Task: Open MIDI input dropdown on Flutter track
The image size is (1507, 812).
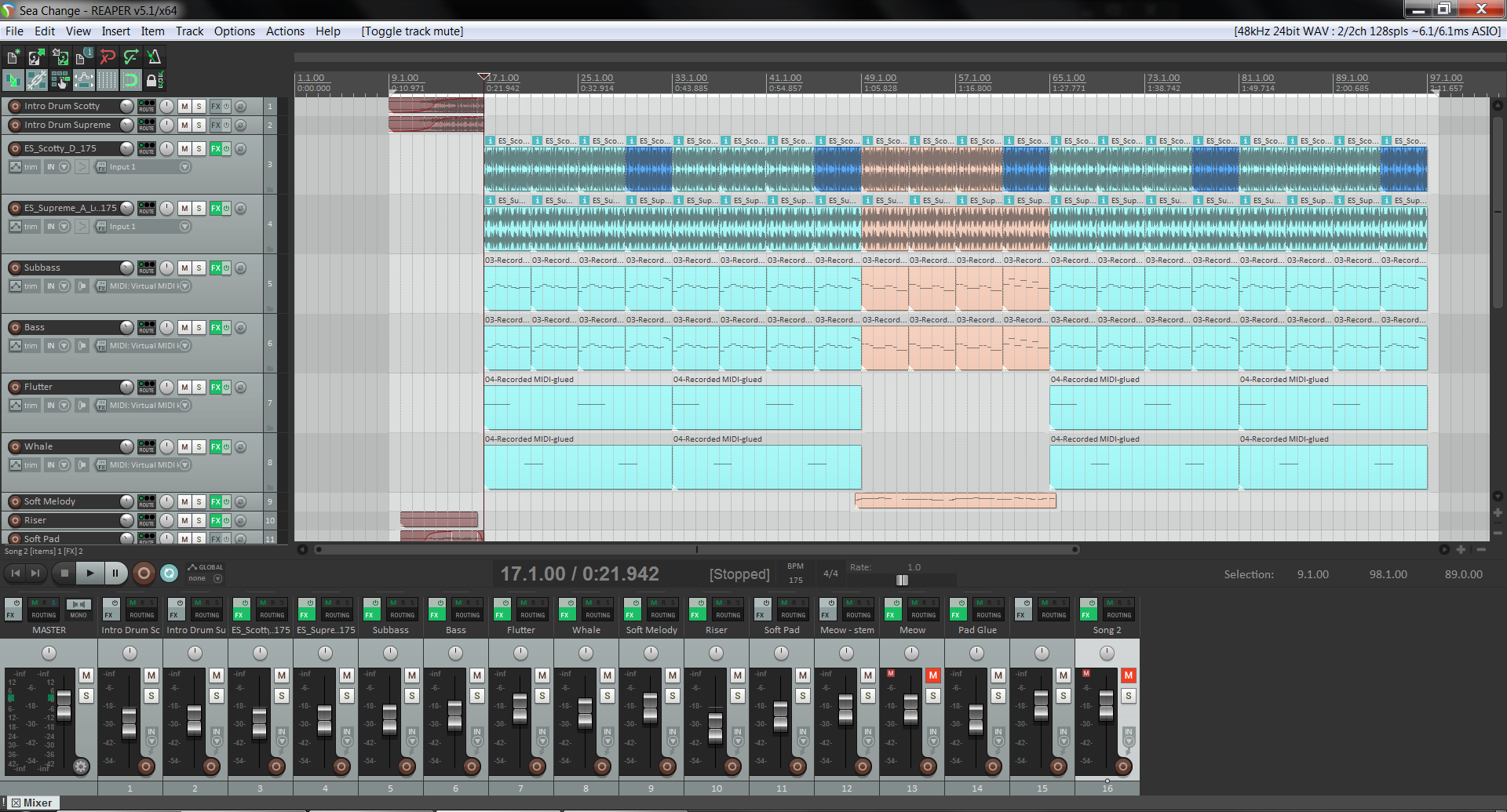Action: 185,406
